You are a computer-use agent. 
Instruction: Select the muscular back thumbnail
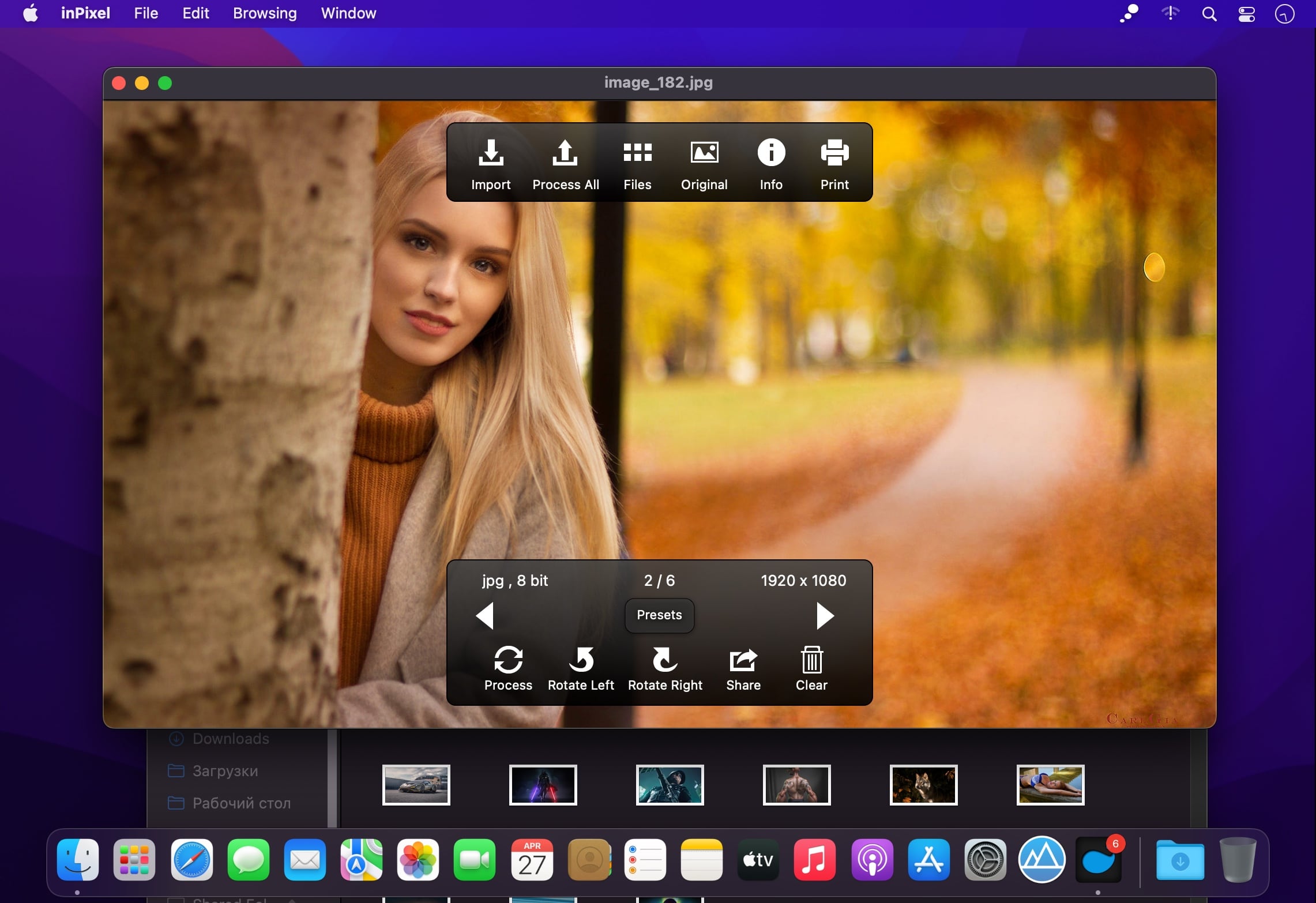(797, 785)
